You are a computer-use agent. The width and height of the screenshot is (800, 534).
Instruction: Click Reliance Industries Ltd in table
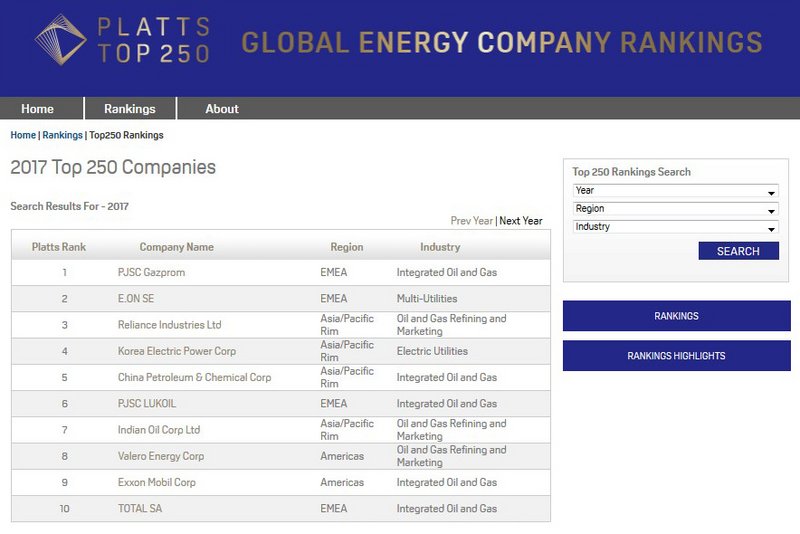169,325
